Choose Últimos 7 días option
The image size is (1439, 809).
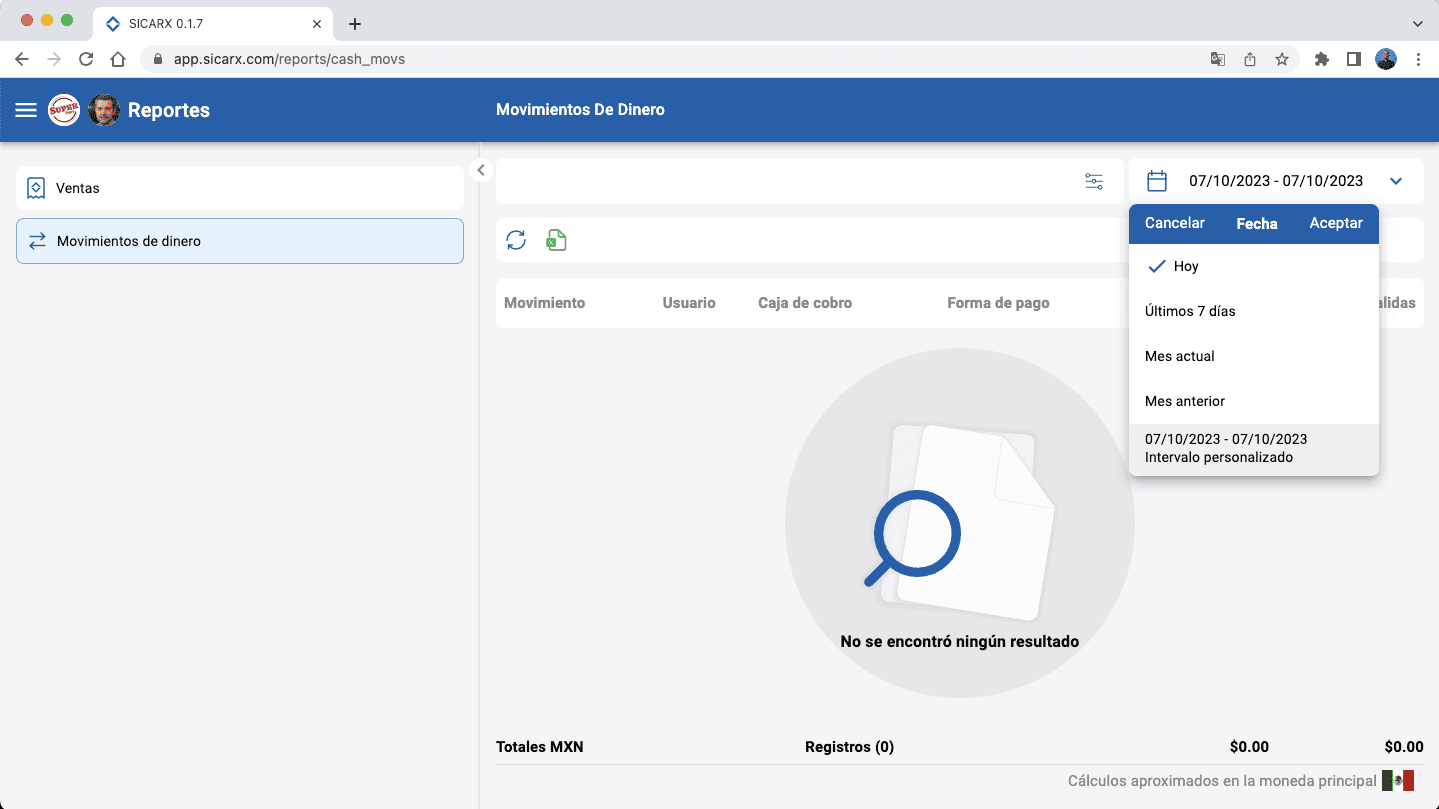(1190, 311)
